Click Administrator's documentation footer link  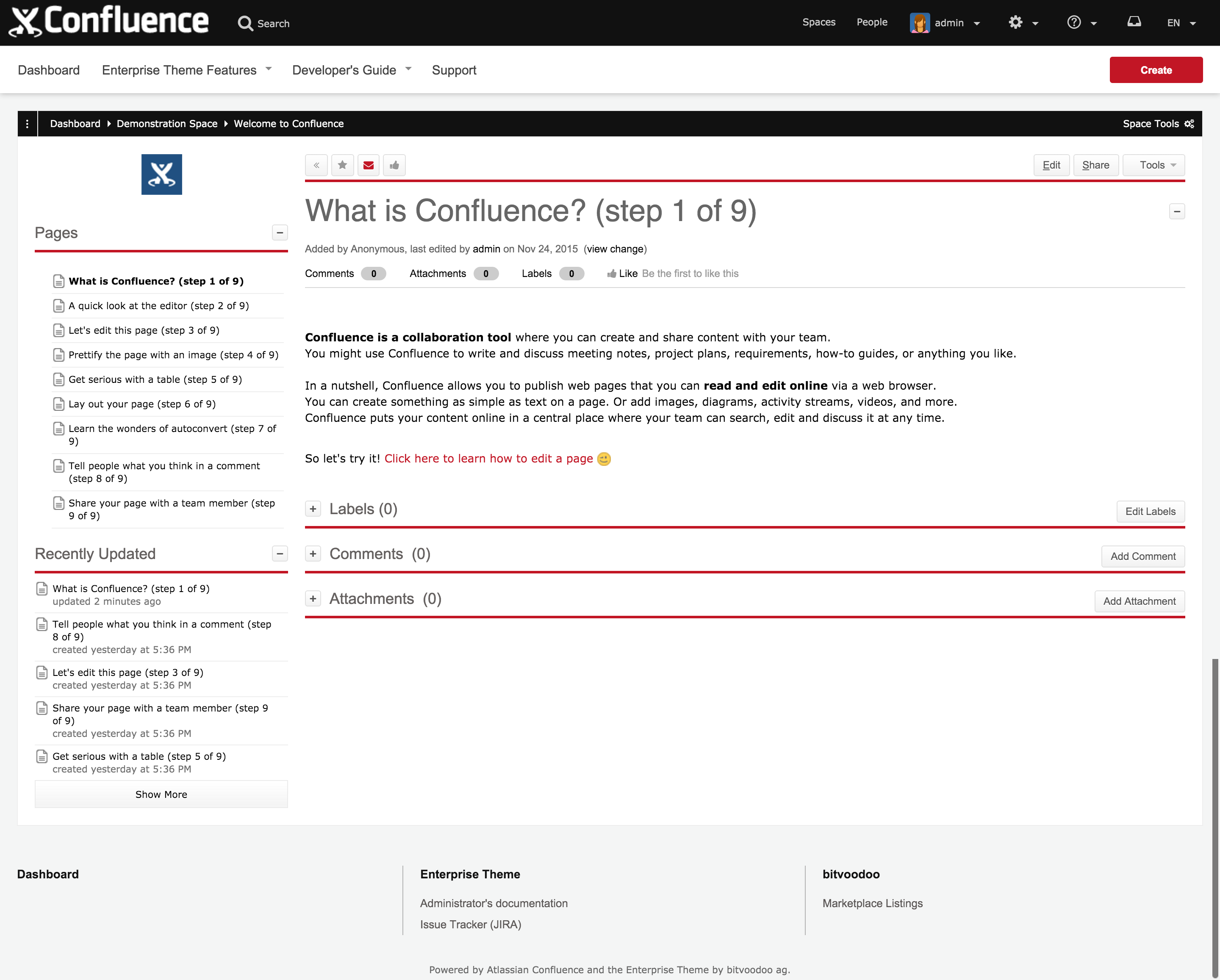494,903
